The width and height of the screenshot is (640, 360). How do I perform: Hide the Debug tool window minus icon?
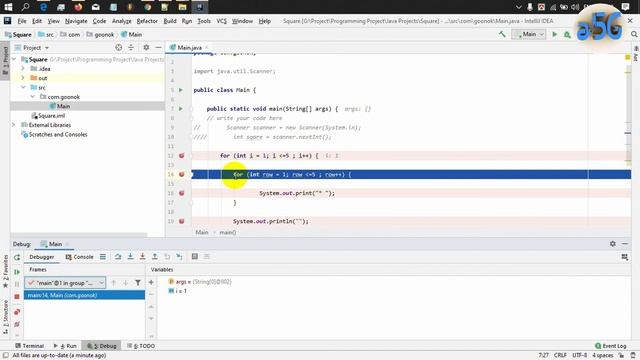(625, 244)
